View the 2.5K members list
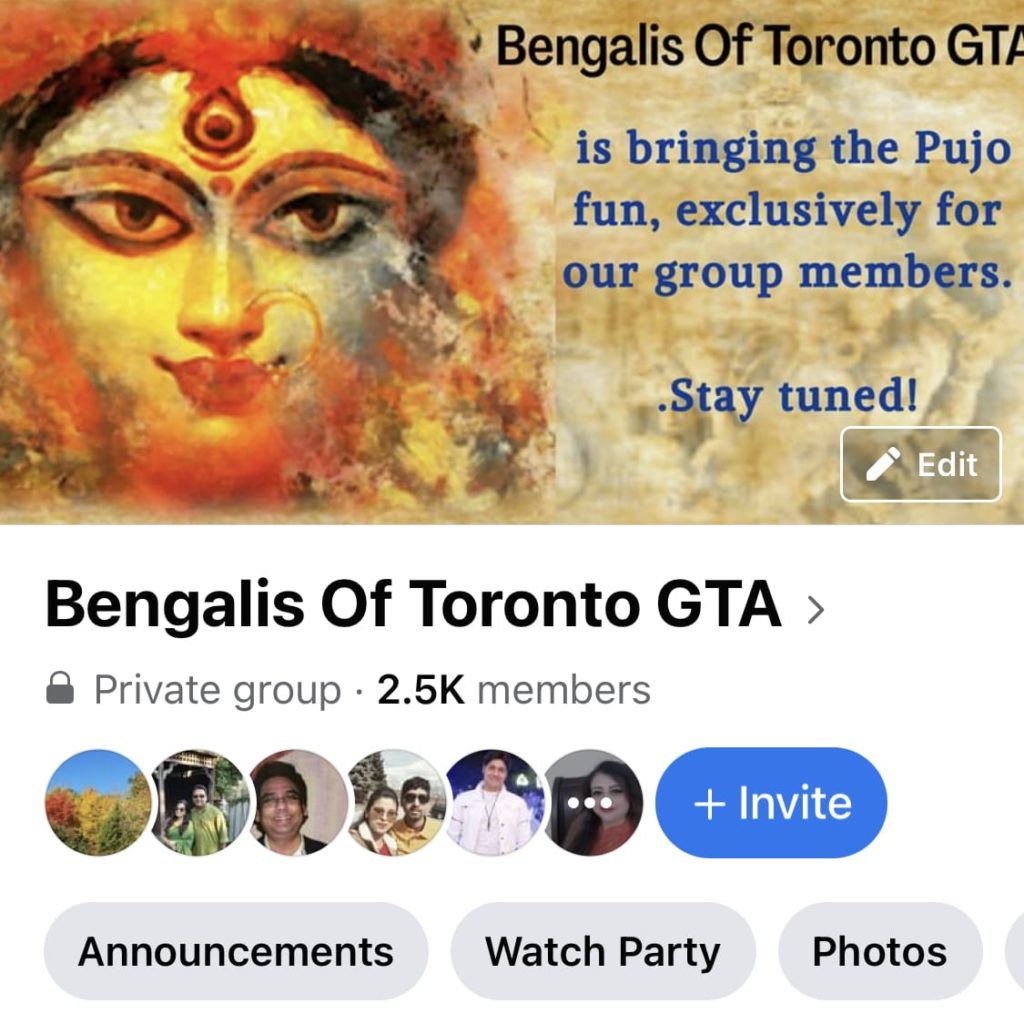Viewport: 1024px width, 1024px height. click(x=514, y=690)
